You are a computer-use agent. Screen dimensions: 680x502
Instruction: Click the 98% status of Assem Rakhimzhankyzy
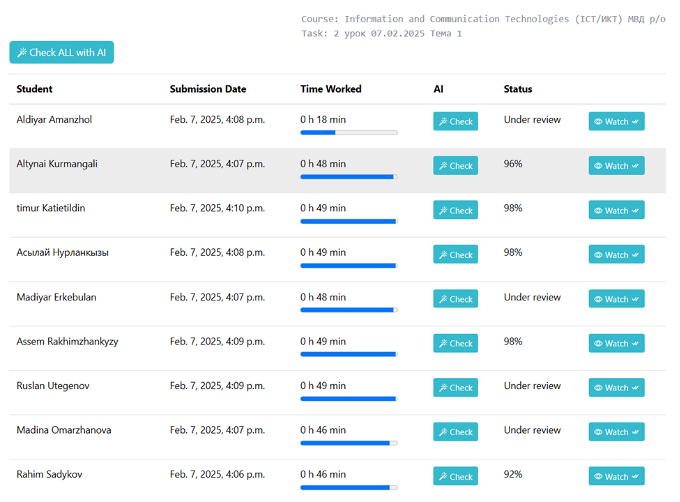coord(513,342)
